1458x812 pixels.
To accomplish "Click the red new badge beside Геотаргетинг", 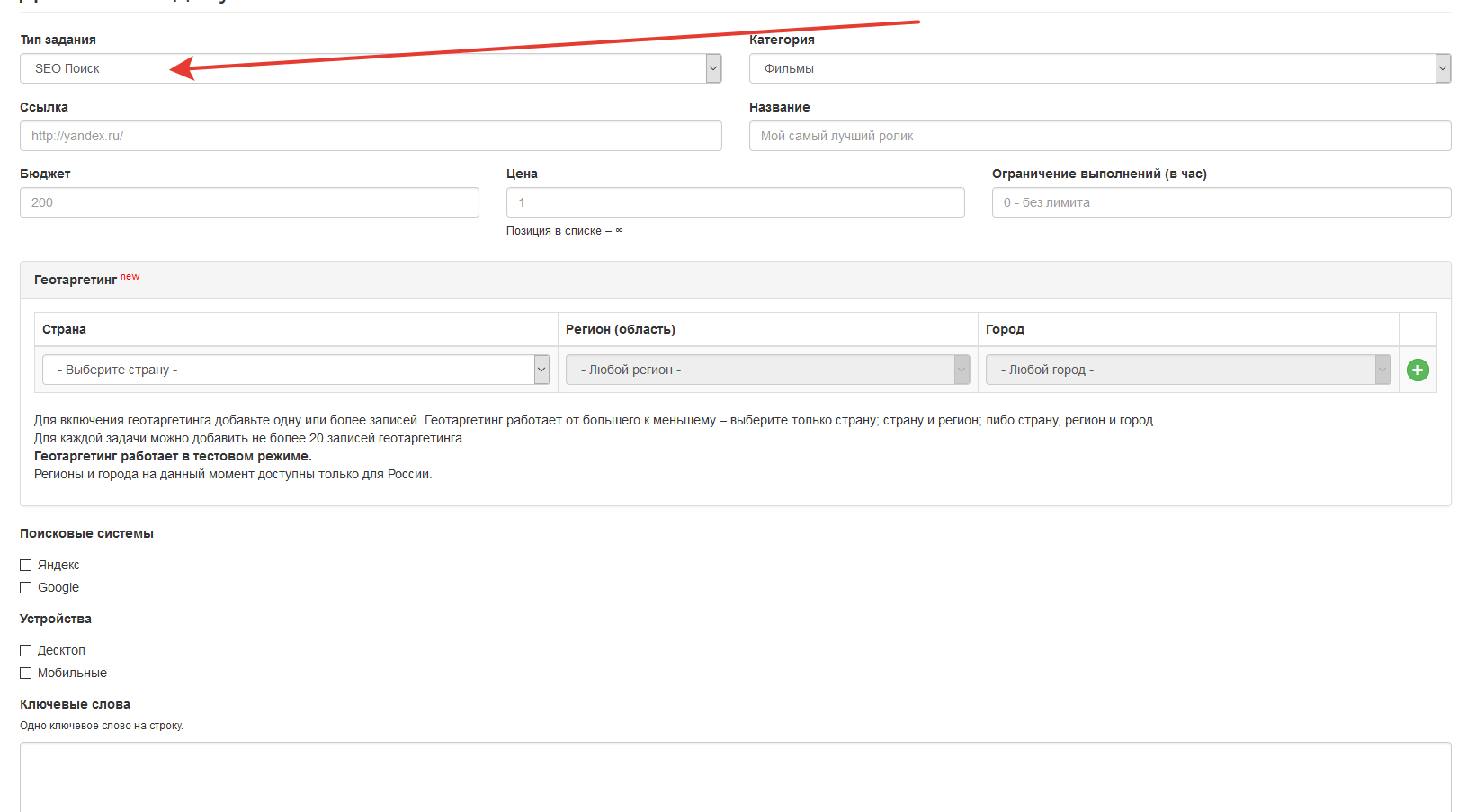I will pyautogui.click(x=130, y=276).
